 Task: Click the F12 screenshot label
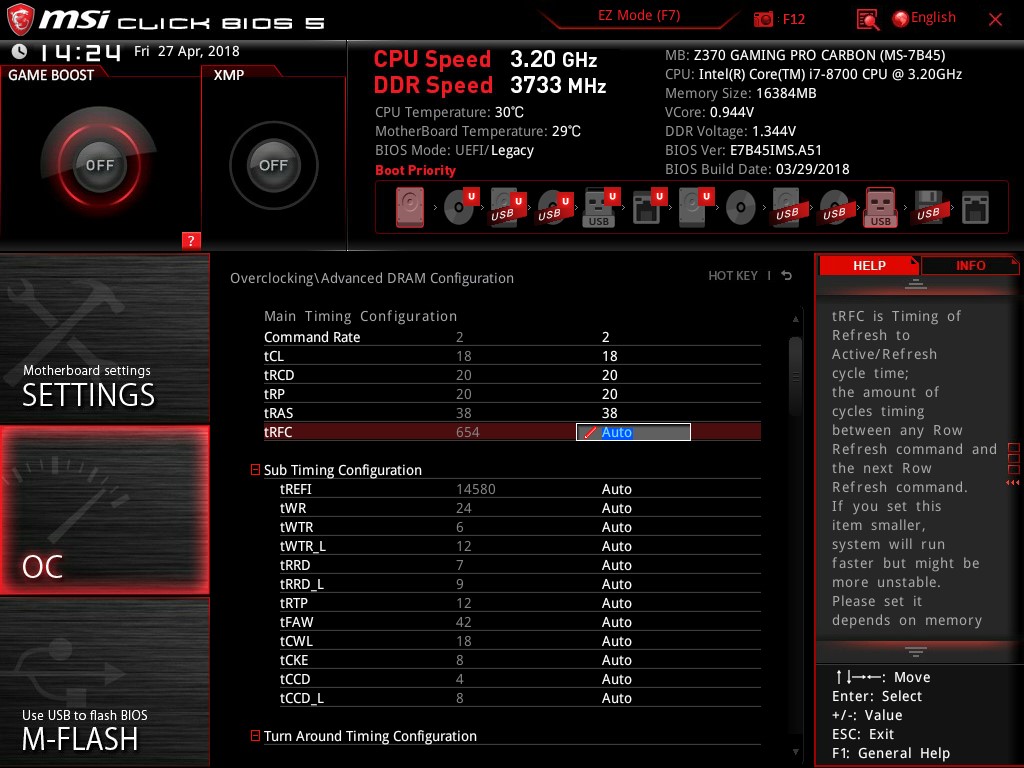pyautogui.click(x=793, y=19)
